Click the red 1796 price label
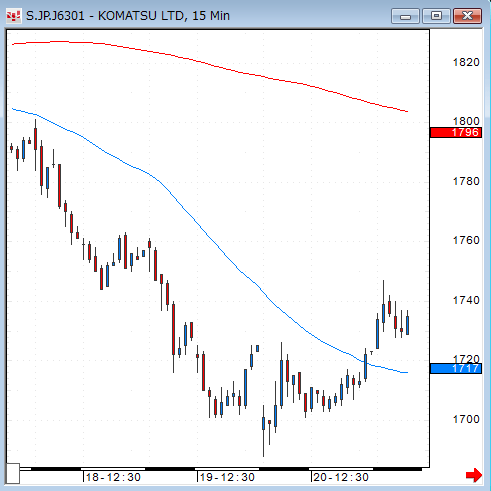This screenshot has height=491, width=491. pyautogui.click(x=456, y=132)
